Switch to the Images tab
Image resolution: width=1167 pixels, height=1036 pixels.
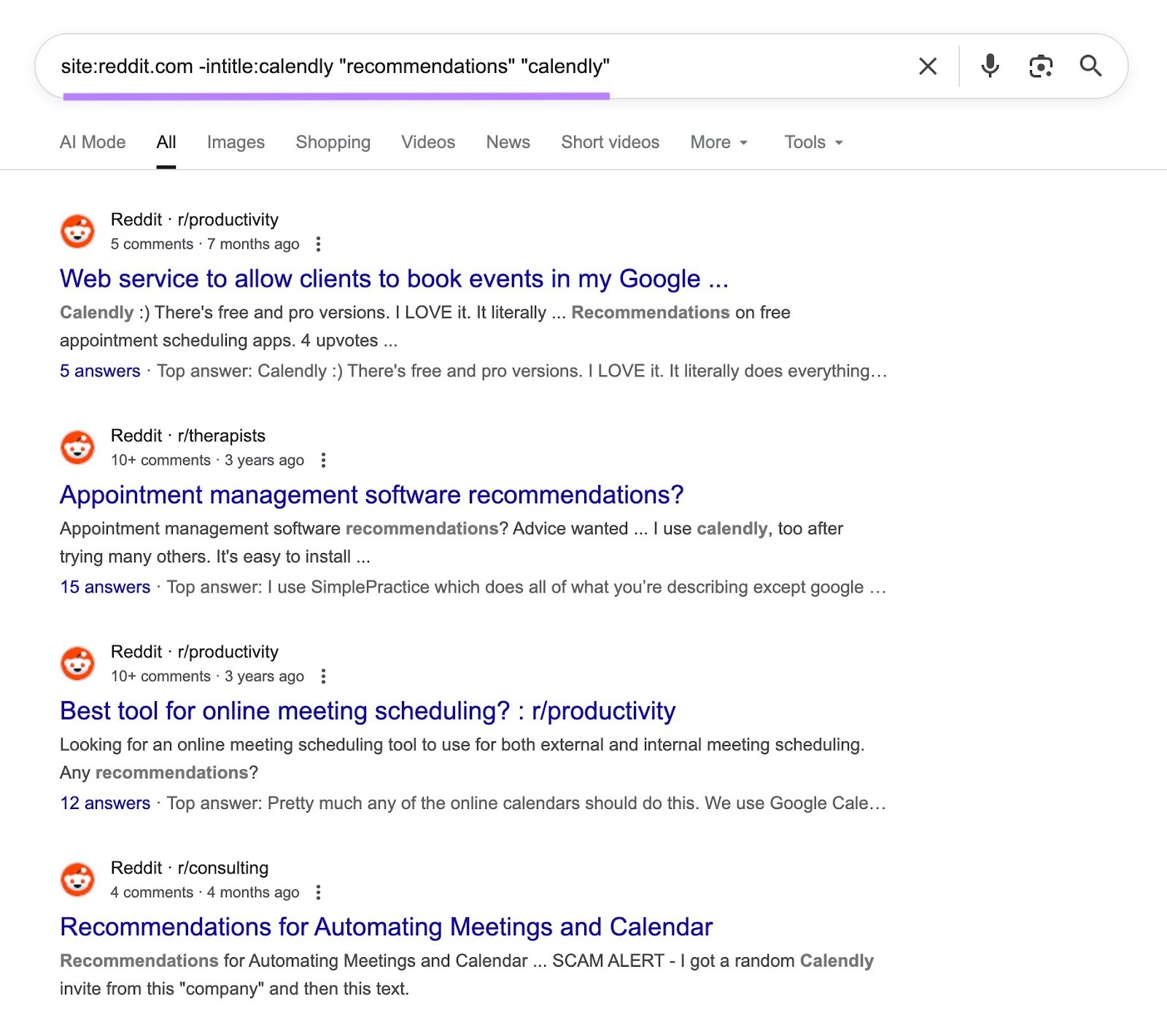235,142
